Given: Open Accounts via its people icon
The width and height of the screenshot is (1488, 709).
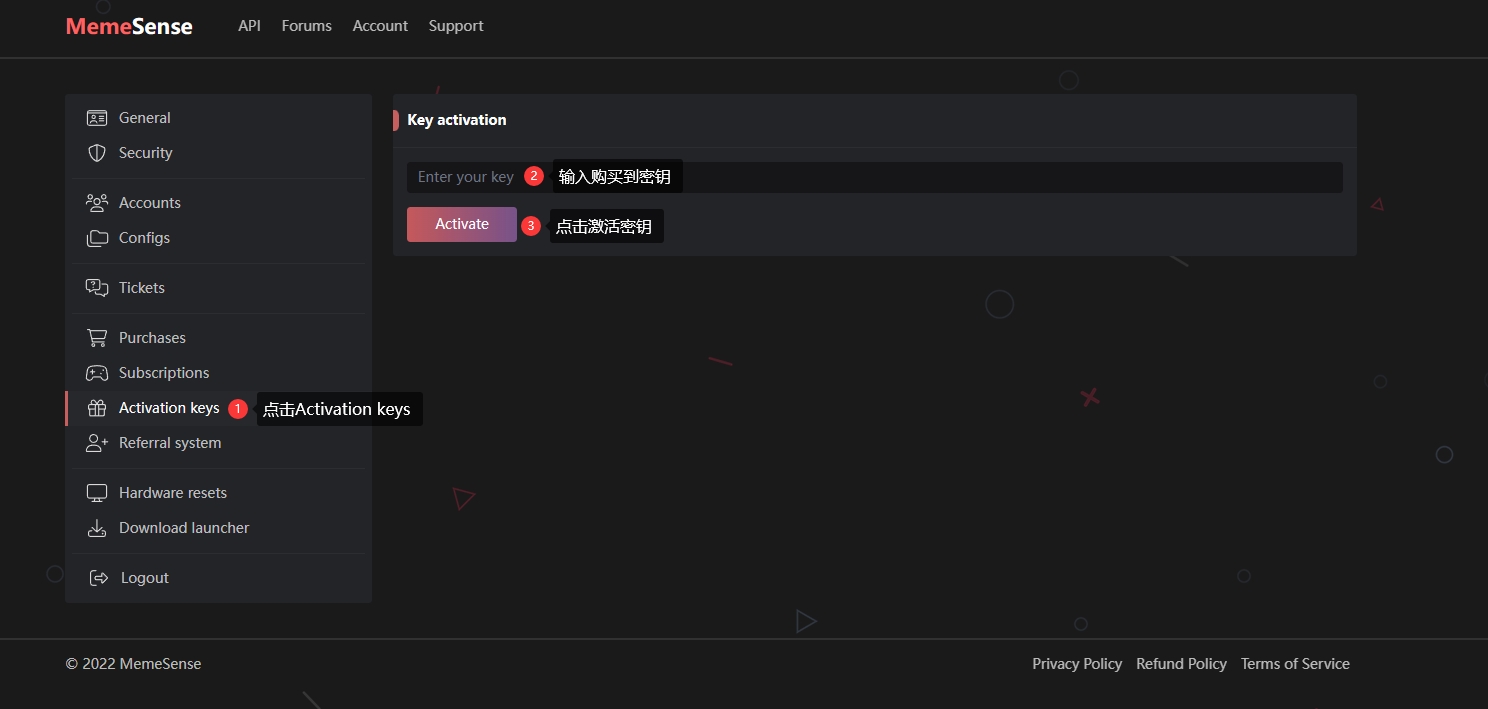Looking at the screenshot, I should pyautogui.click(x=97, y=203).
